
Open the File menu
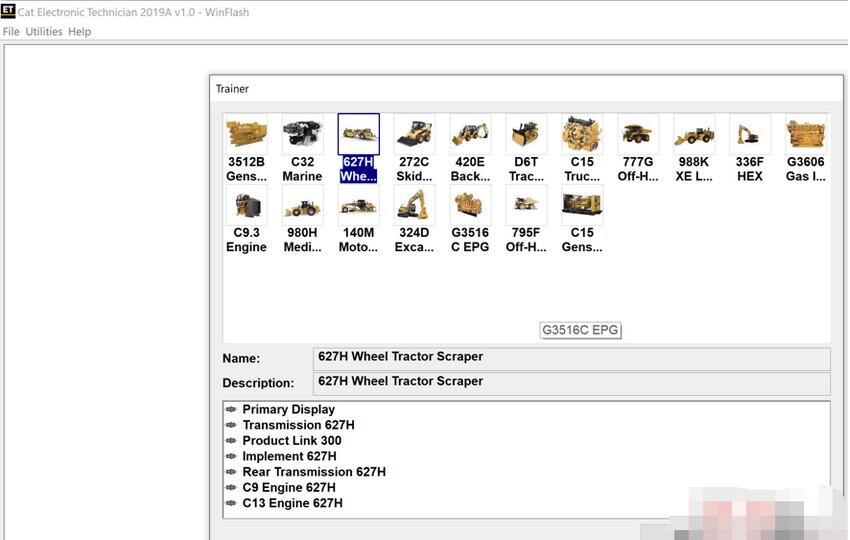(11, 31)
